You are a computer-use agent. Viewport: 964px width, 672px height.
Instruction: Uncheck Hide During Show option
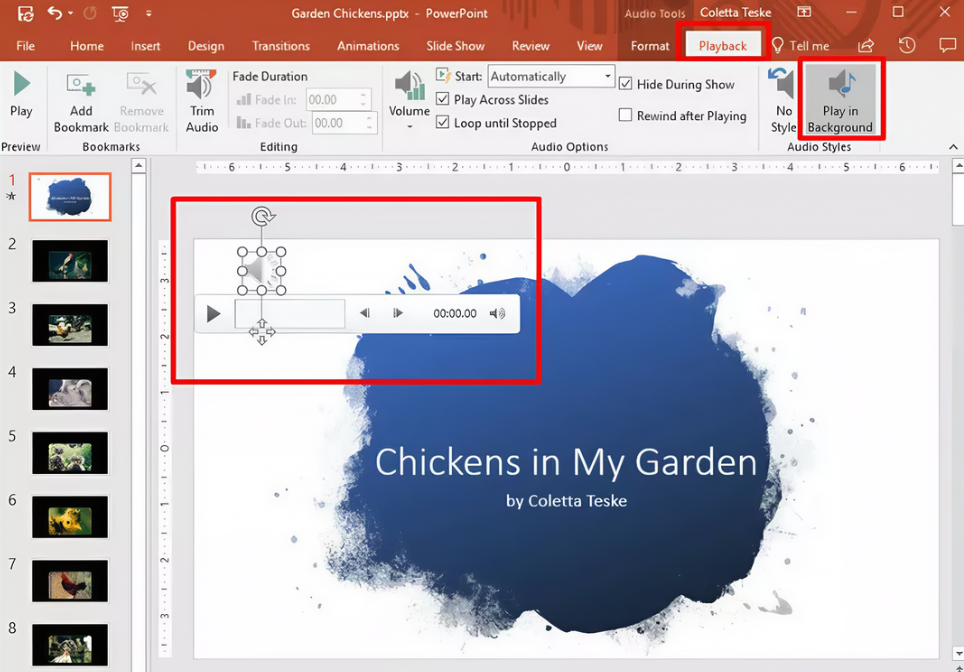click(x=625, y=84)
